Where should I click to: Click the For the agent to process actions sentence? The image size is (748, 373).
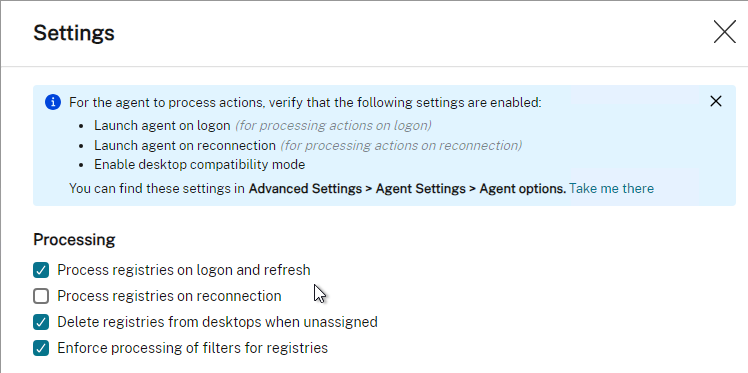coord(305,103)
